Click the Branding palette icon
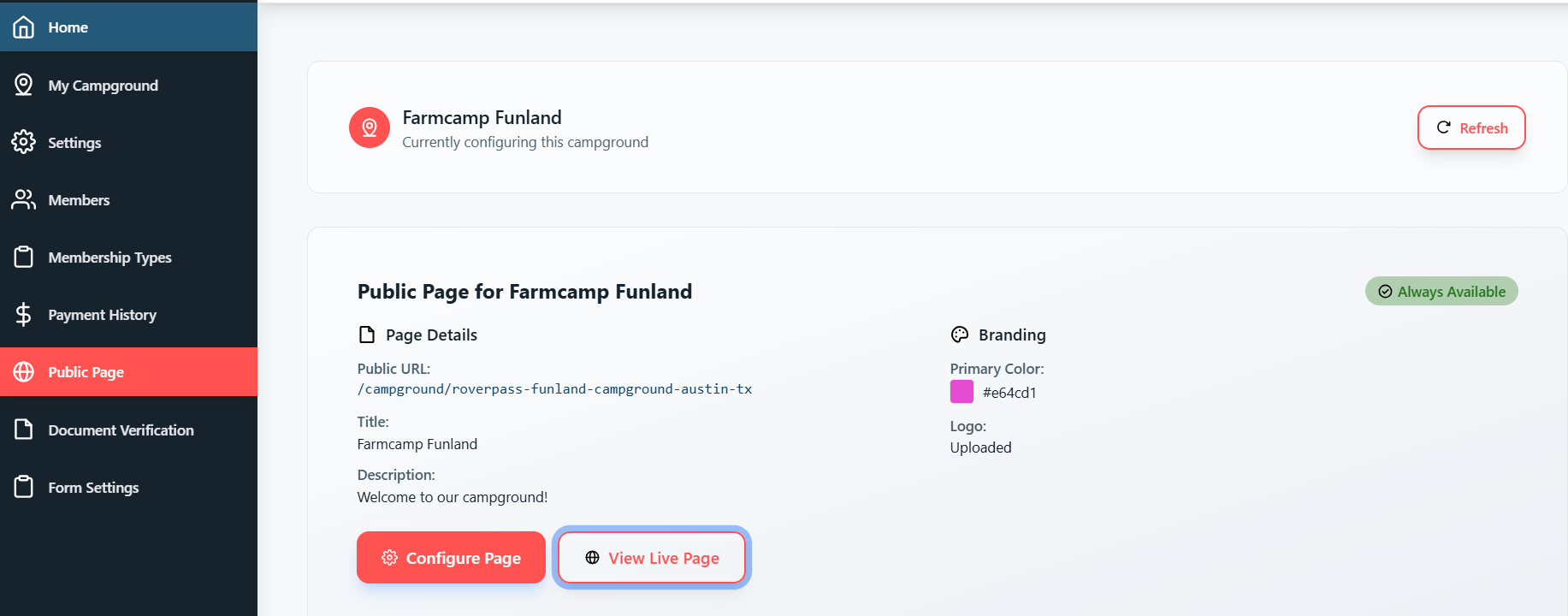This screenshot has width=1568, height=616. pos(960,335)
